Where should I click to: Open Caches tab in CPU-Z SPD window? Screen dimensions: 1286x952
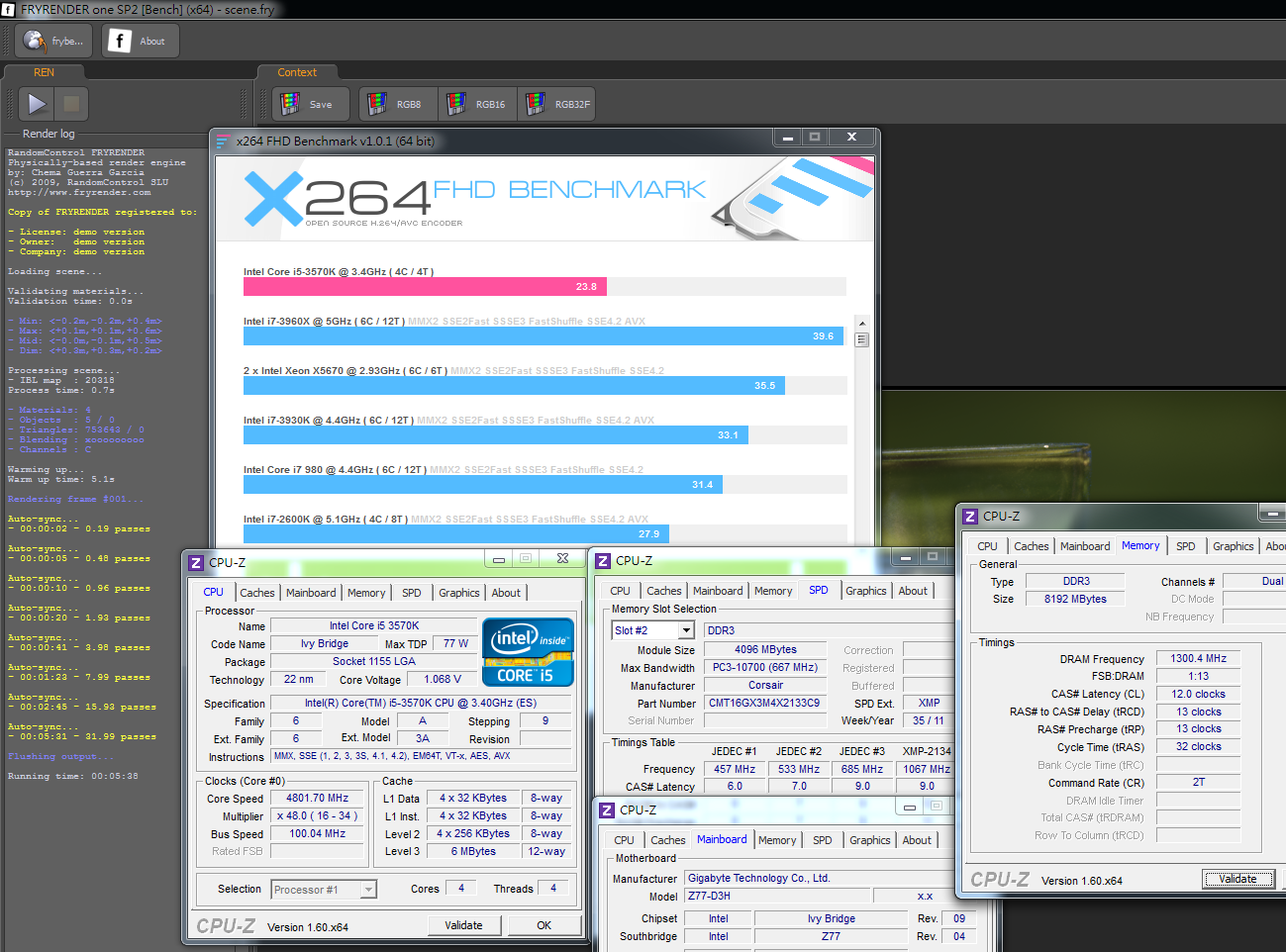(664, 591)
